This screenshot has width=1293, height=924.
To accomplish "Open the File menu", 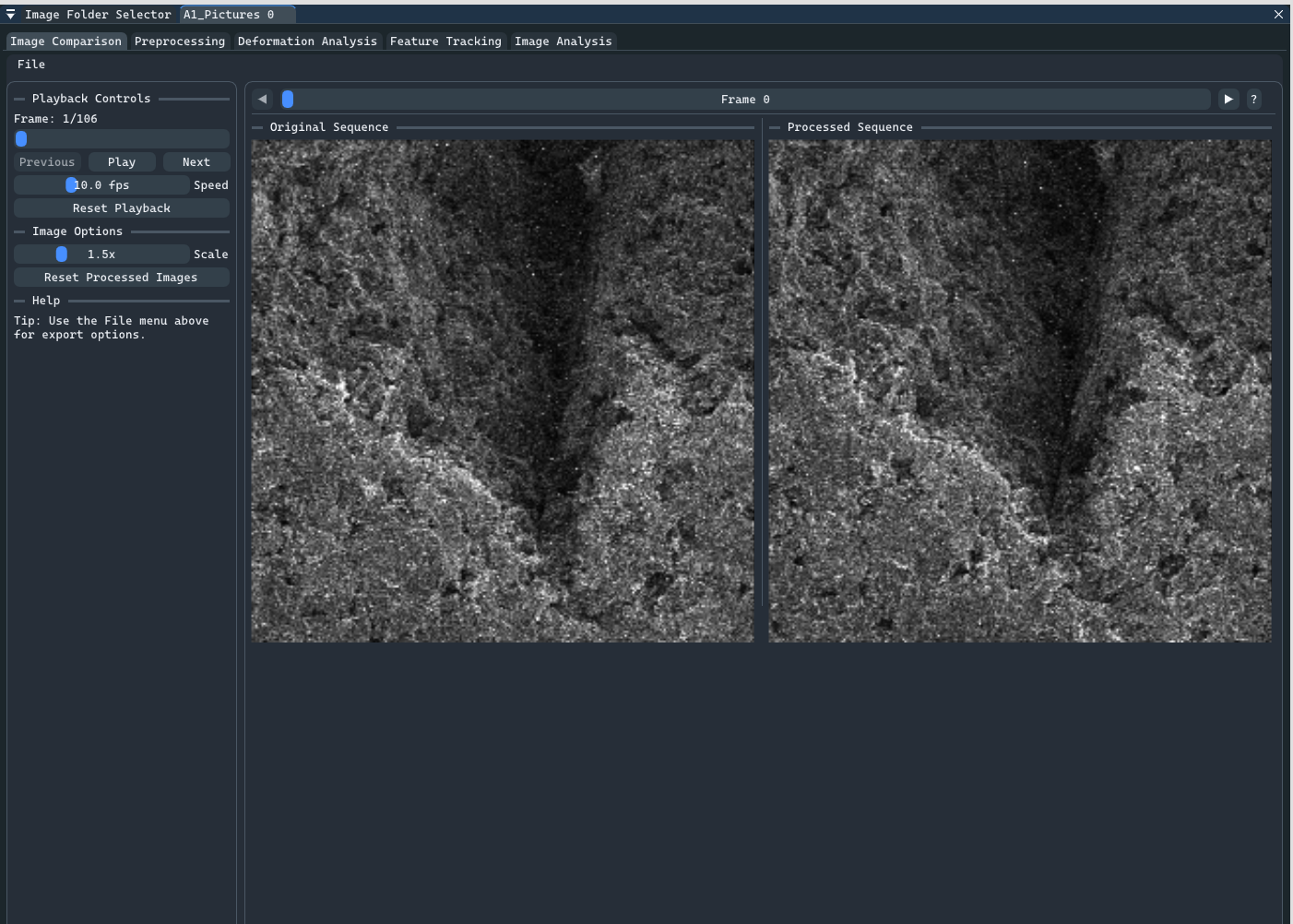I will pyautogui.click(x=30, y=64).
